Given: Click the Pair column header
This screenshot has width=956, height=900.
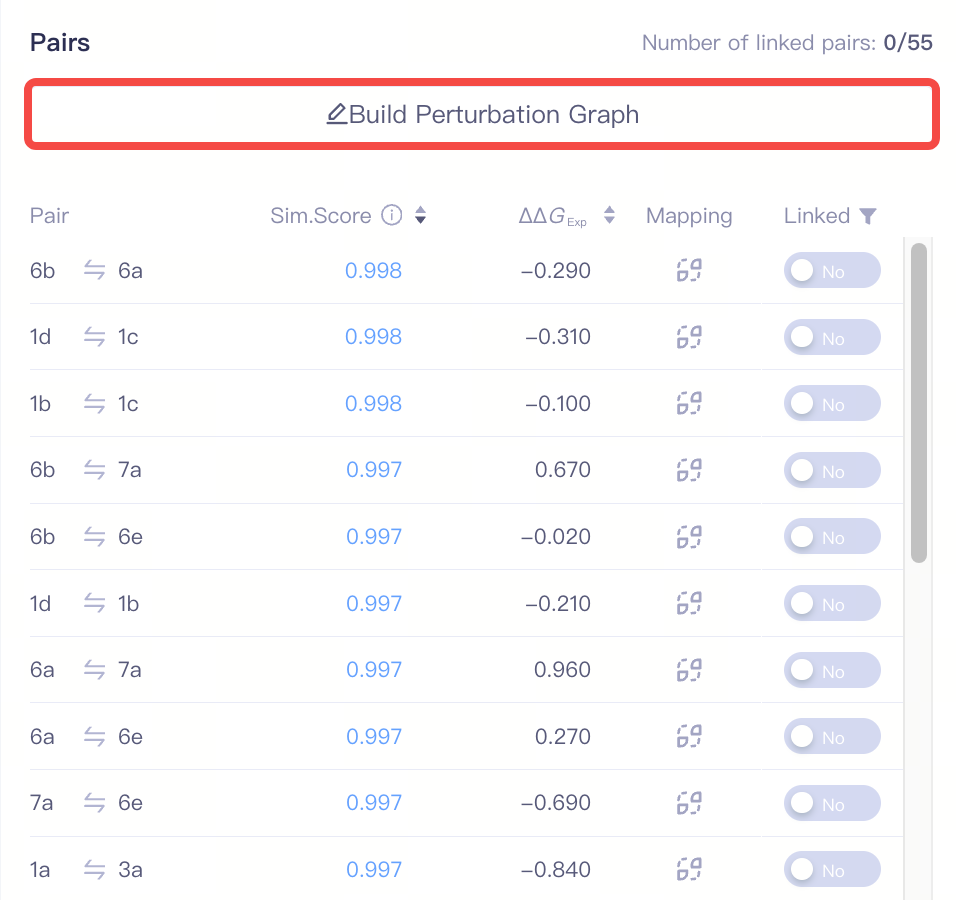Looking at the screenshot, I should pyautogui.click(x=49, y=216).
